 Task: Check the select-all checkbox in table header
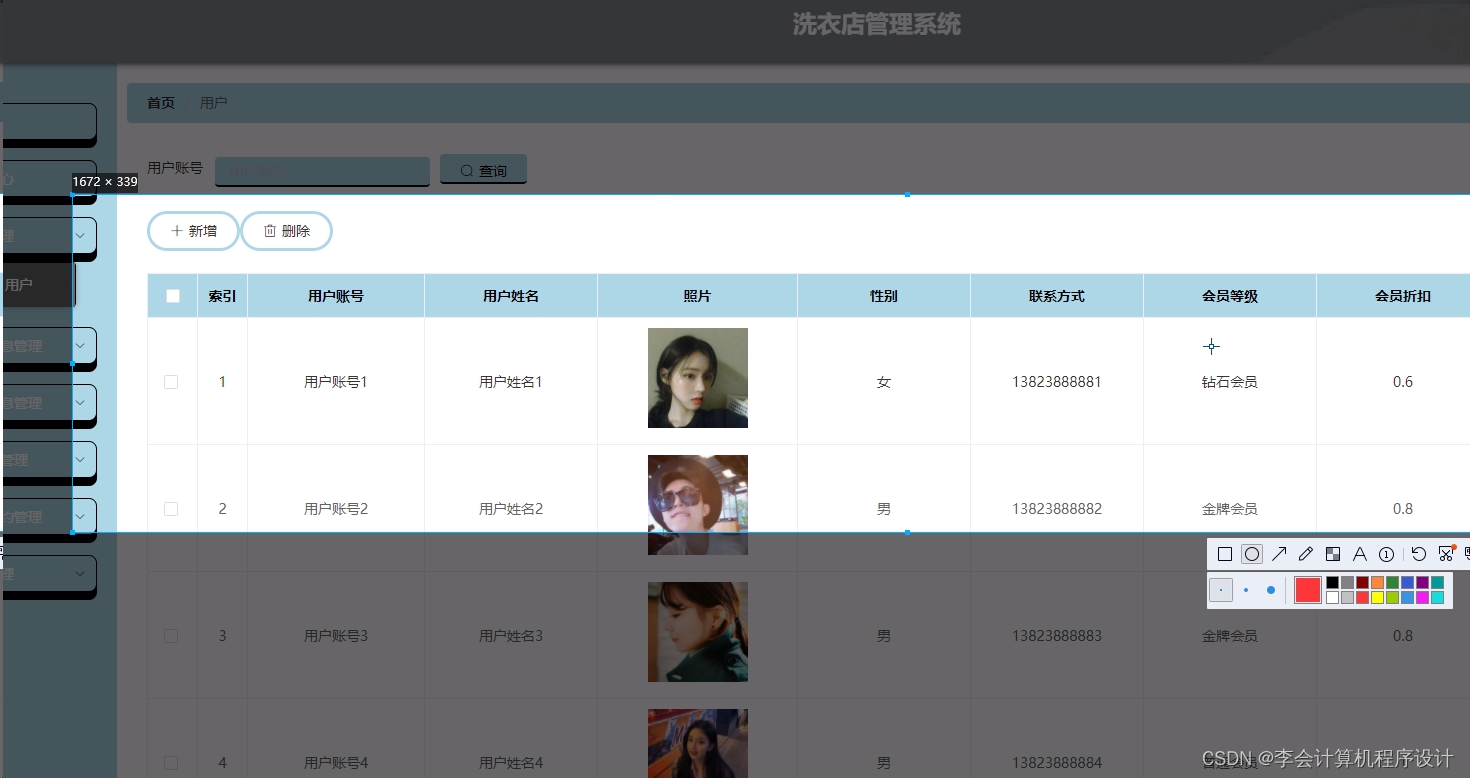pos(172,295)
